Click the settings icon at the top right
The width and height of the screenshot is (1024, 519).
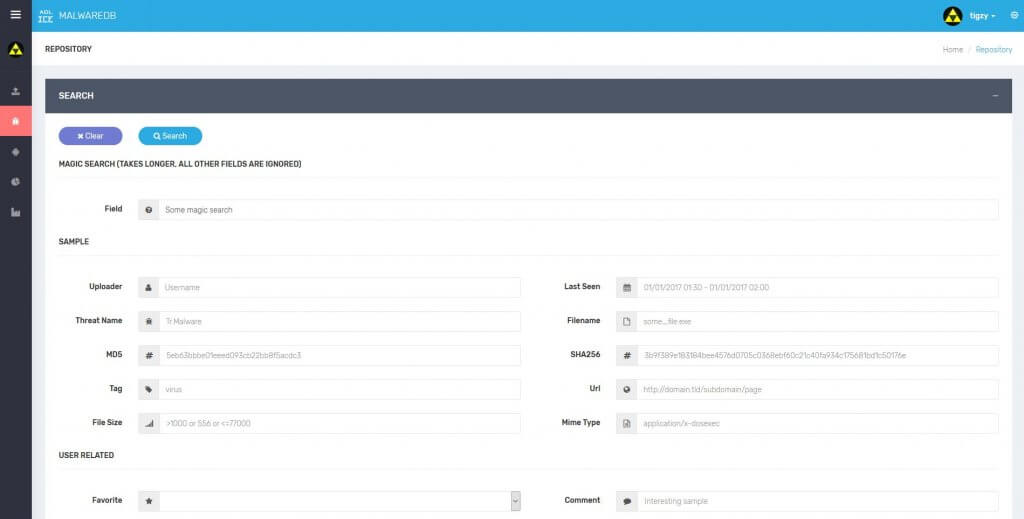(1014, 16)
